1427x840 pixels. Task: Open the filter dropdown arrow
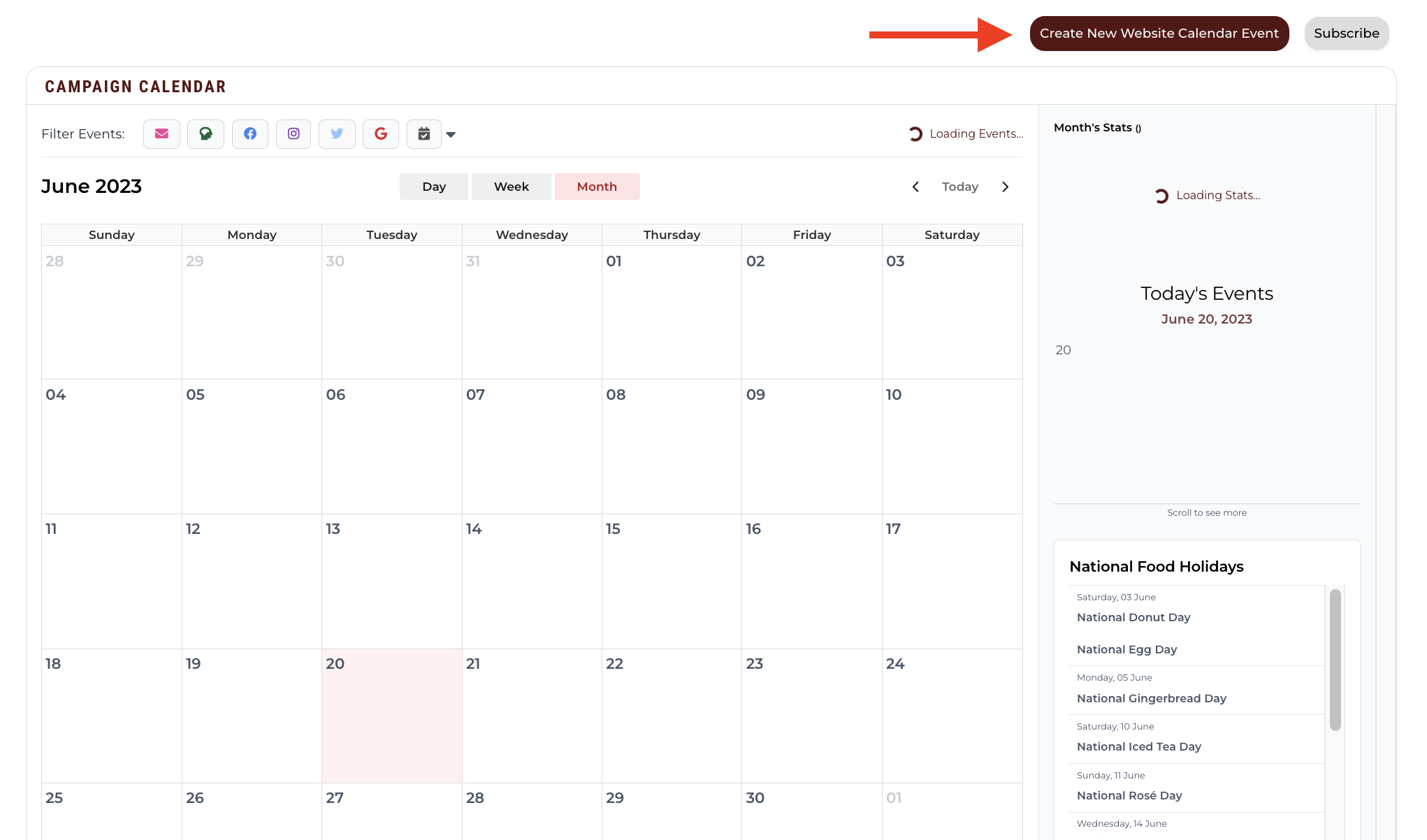[x=451, y=135]
